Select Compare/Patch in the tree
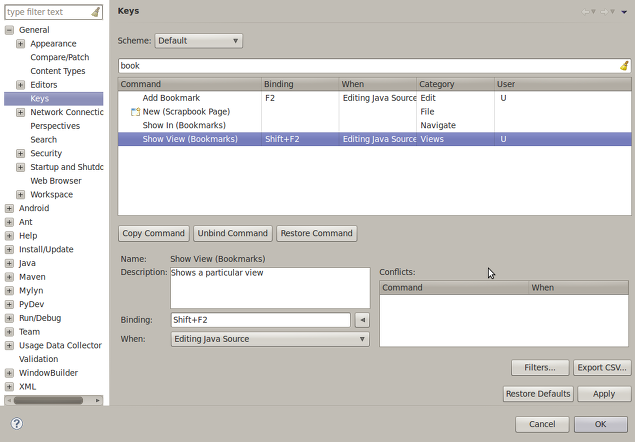This screenshot has width=635, height=442. pyautogui.click(x=60, y=57)
